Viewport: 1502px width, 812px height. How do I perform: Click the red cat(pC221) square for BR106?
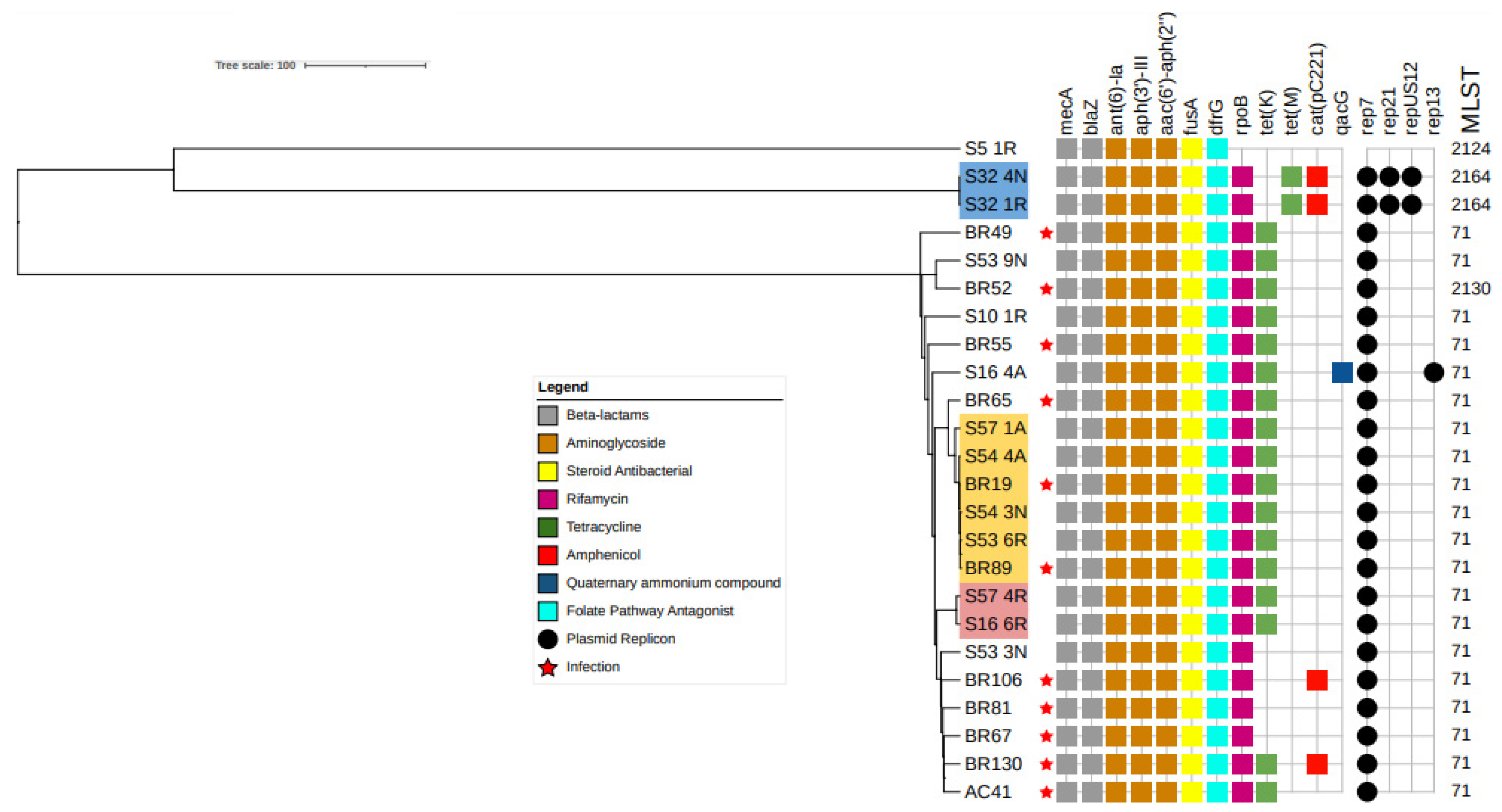click(x=1317, y=680)
